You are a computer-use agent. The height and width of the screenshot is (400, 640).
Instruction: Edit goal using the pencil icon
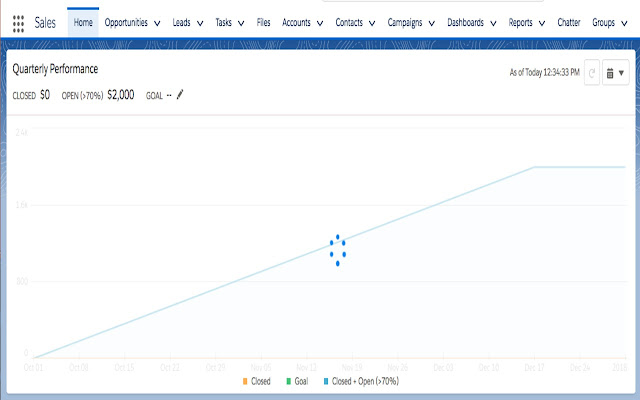coord(180,95)
